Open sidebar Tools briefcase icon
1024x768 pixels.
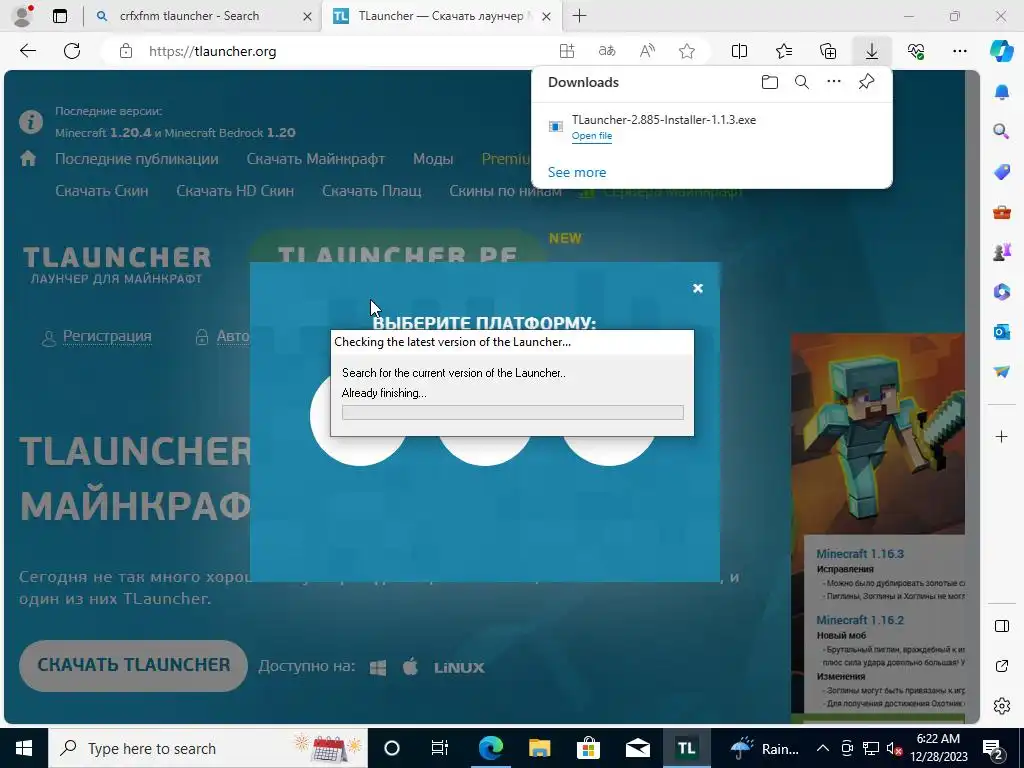1002,212
